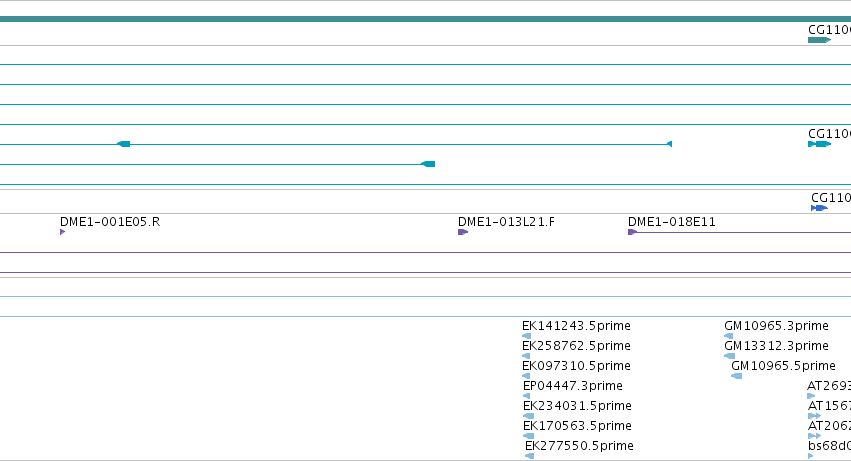Image resolution: width=851 pixels, height=461 pixels.
Task: Click the EST glyph under EK141243.5prime
Action: pos(526,336)
